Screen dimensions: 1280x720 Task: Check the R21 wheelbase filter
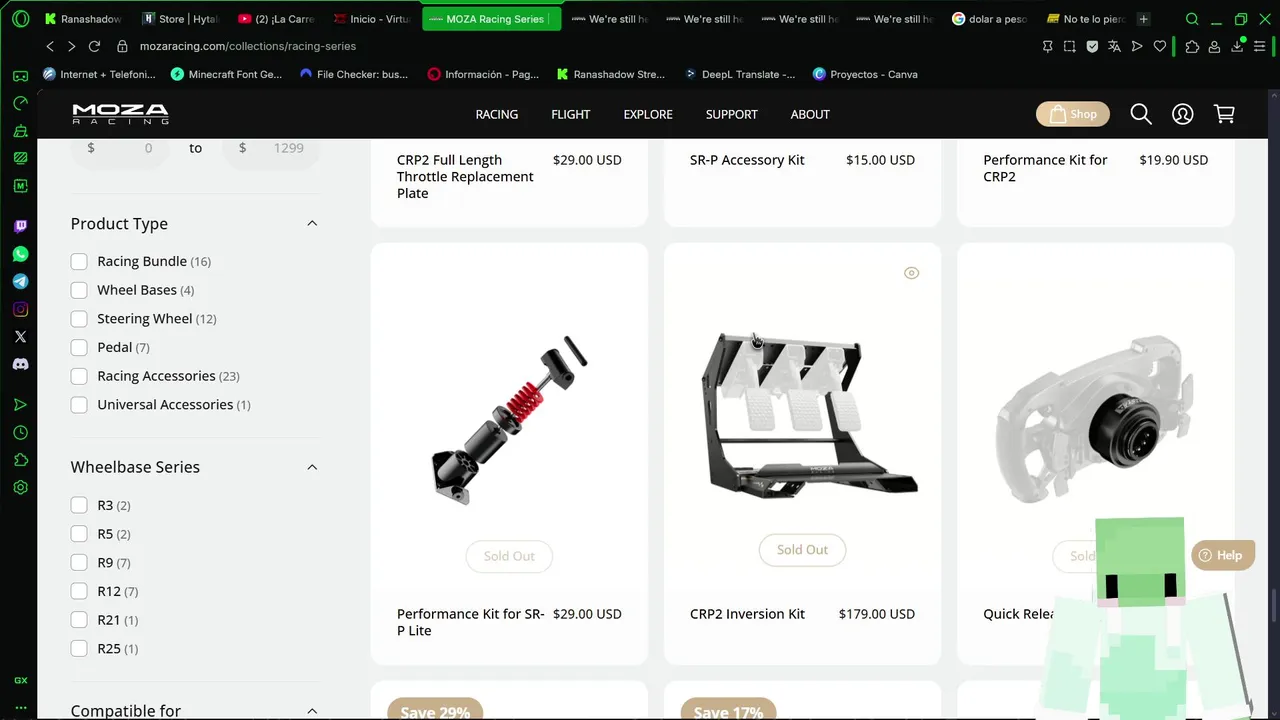pyautogui.click(x=79, y=620)
